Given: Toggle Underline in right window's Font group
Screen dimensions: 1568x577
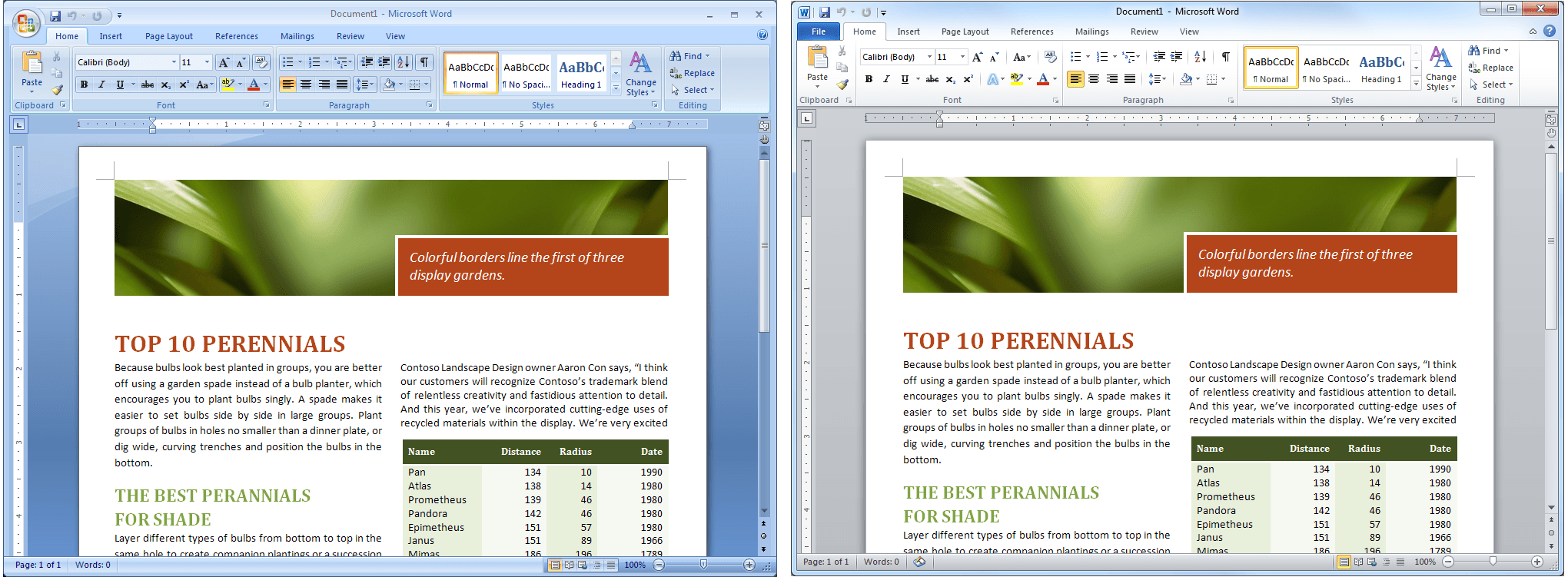Looking at the screenshot, I should tap(905, 79).
